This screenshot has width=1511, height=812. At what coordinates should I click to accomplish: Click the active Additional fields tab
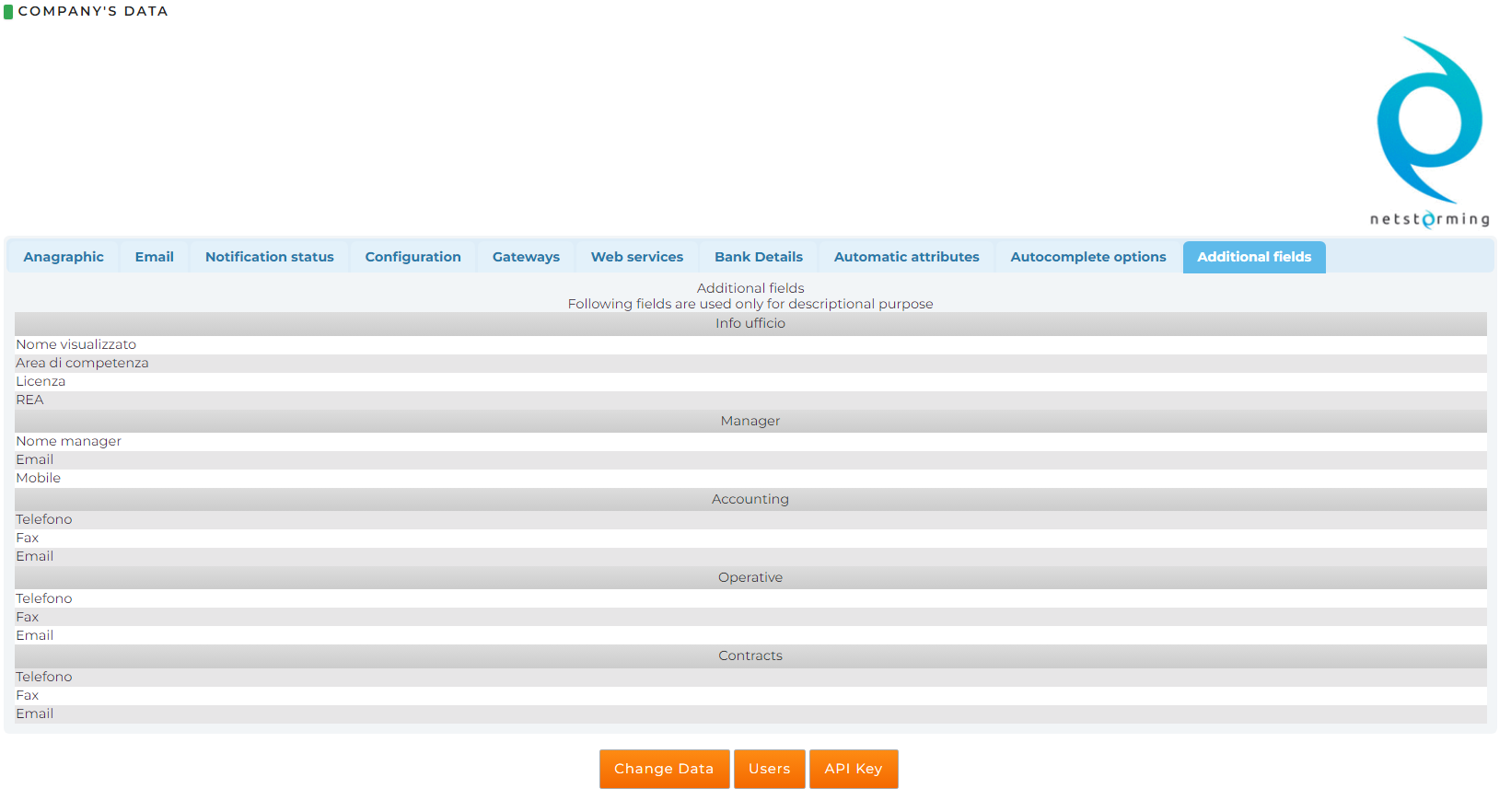tap(1253, 257)
